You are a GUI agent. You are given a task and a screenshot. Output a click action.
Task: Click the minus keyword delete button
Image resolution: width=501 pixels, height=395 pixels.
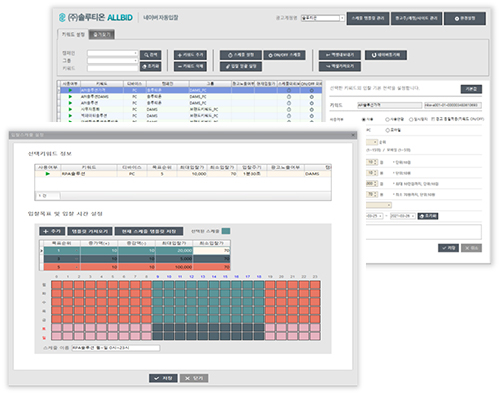pos(190,66)
